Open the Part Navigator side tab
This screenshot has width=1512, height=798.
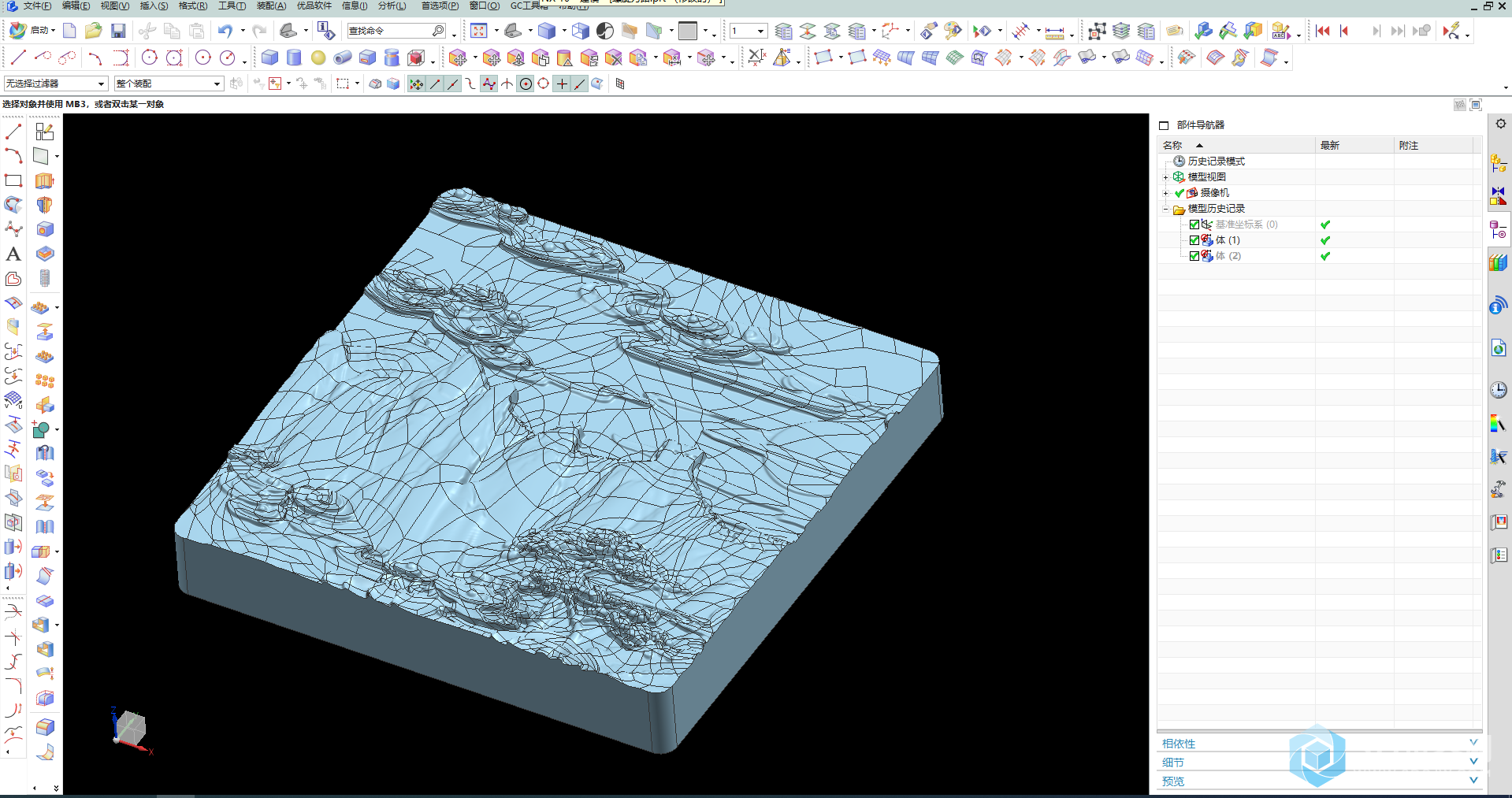1499,229
